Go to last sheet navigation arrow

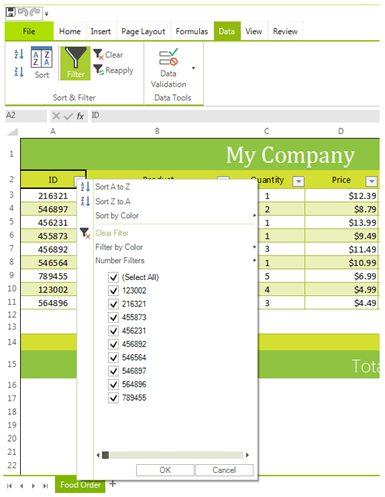point(45,486)
